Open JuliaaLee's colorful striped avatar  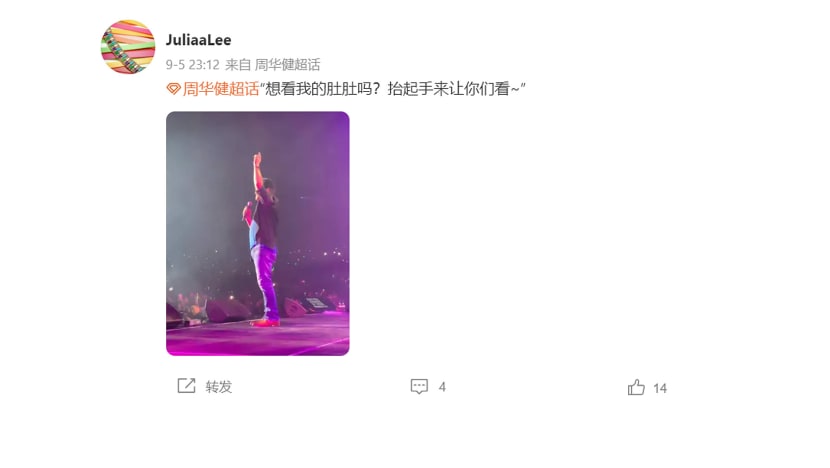tap(128, 47)
